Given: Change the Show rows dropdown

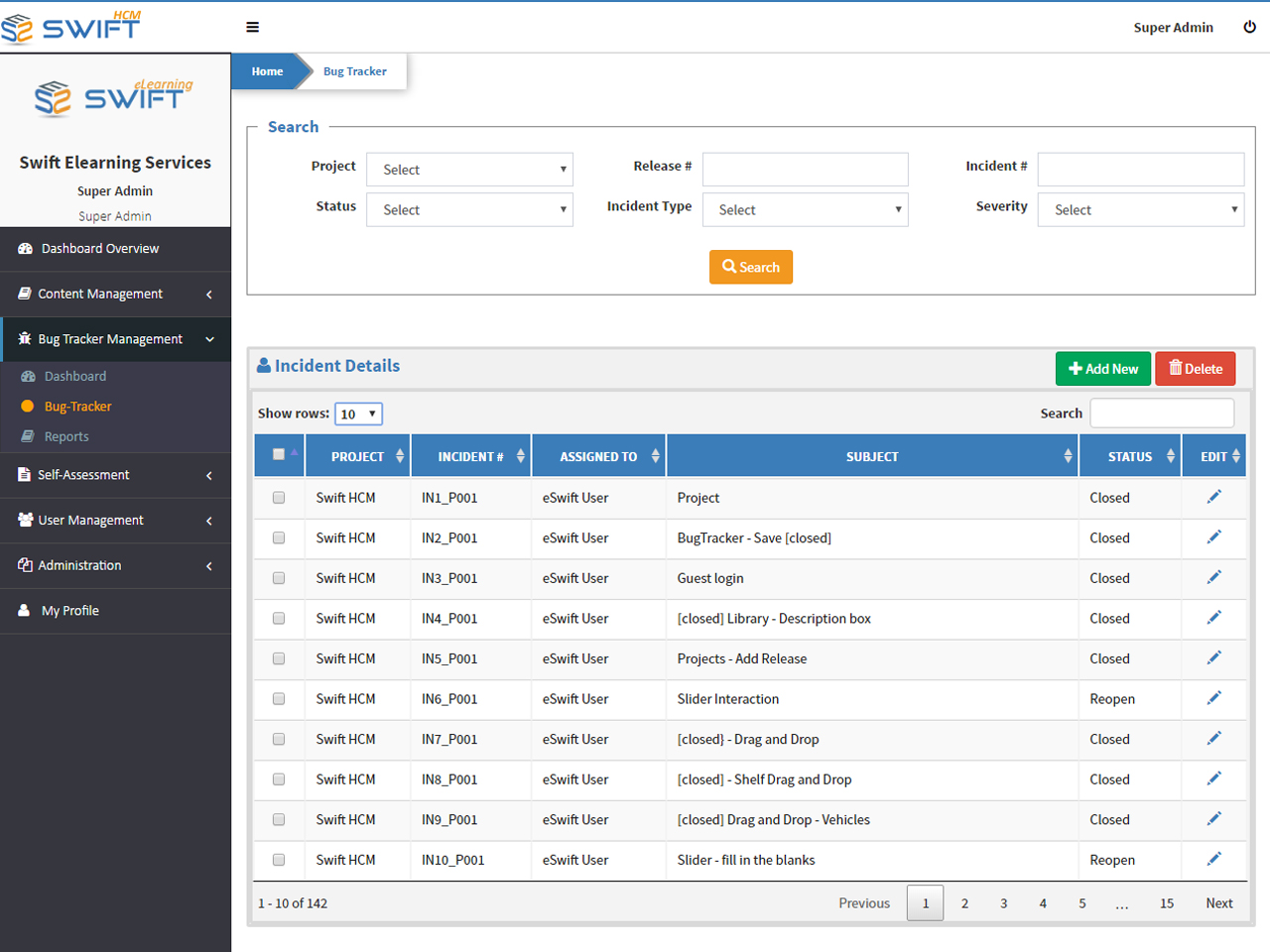Looking at the screenshot, I should [x=358, y=414].
